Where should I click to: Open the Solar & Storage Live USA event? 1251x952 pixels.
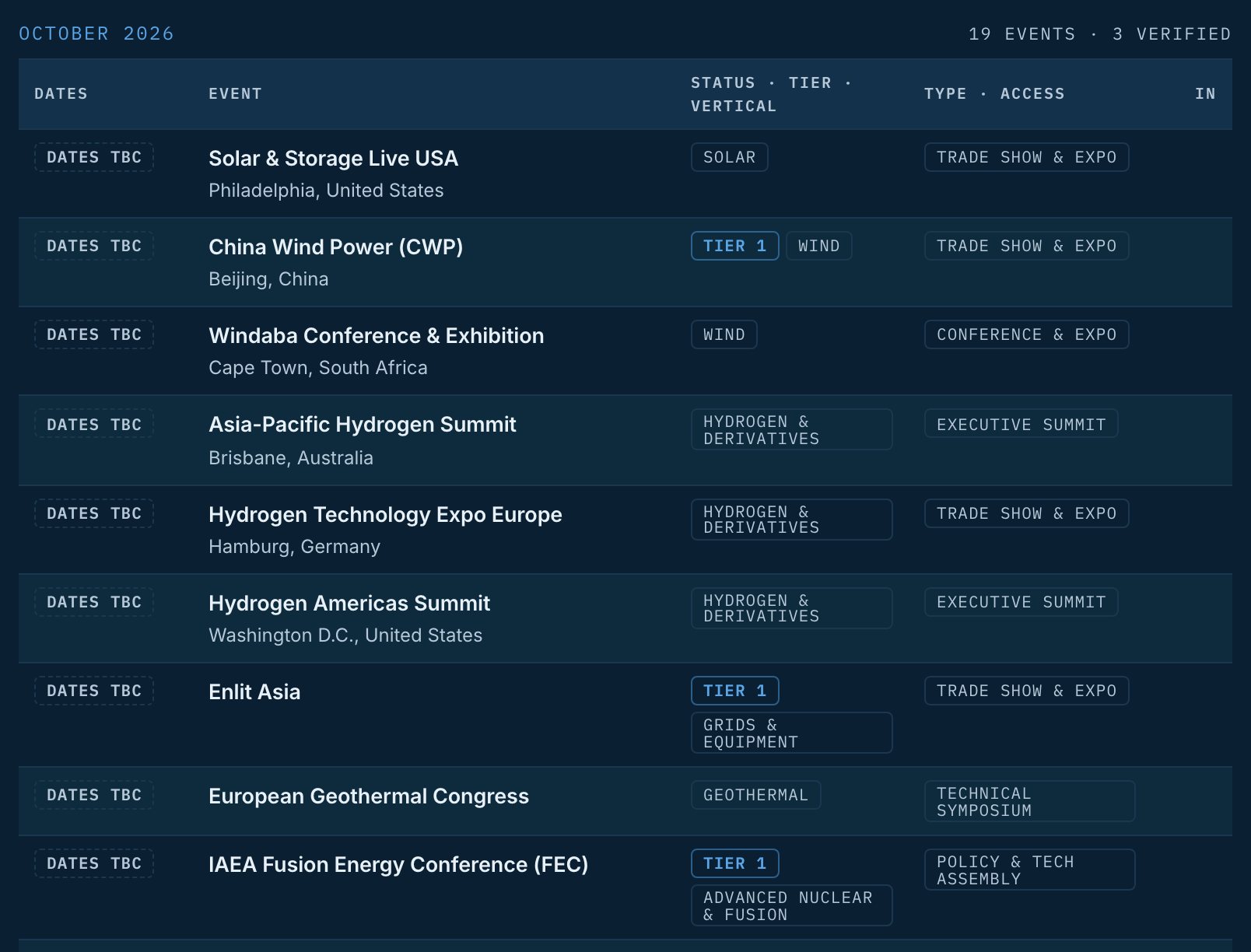coord(333,159)
